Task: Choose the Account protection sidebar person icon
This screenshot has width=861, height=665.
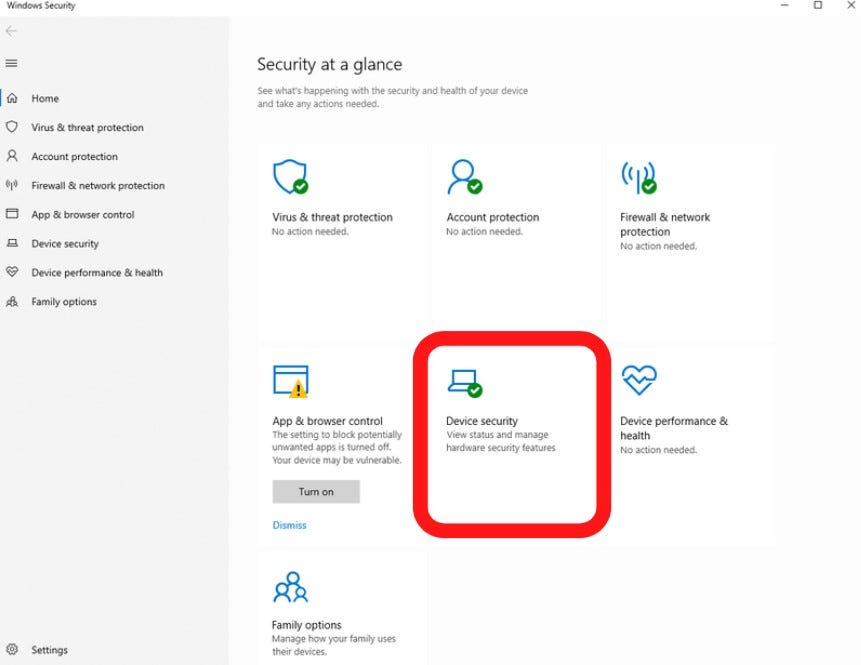Action: (x=12, y=156)
